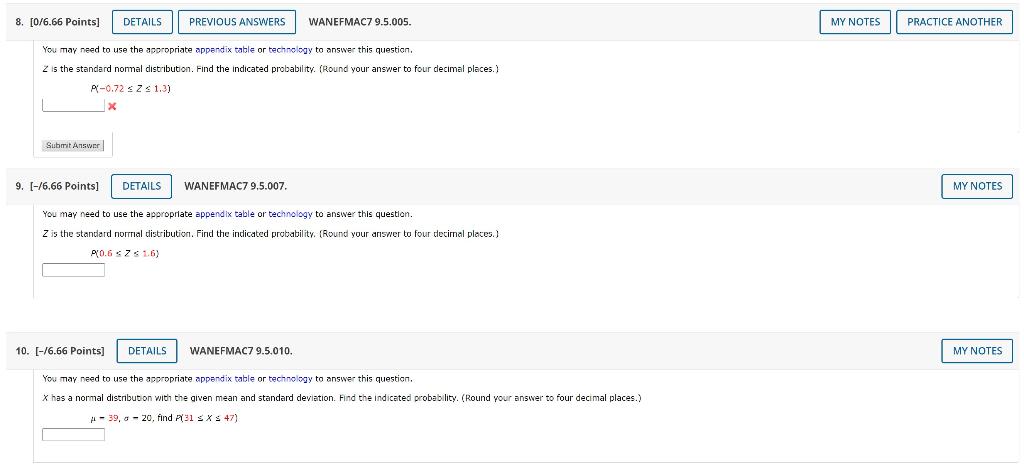Open appendix table link in question 10
Image resolution: width=1024 pixels, height=468 pixels.
pyautogui.click(x=225, y=378)
